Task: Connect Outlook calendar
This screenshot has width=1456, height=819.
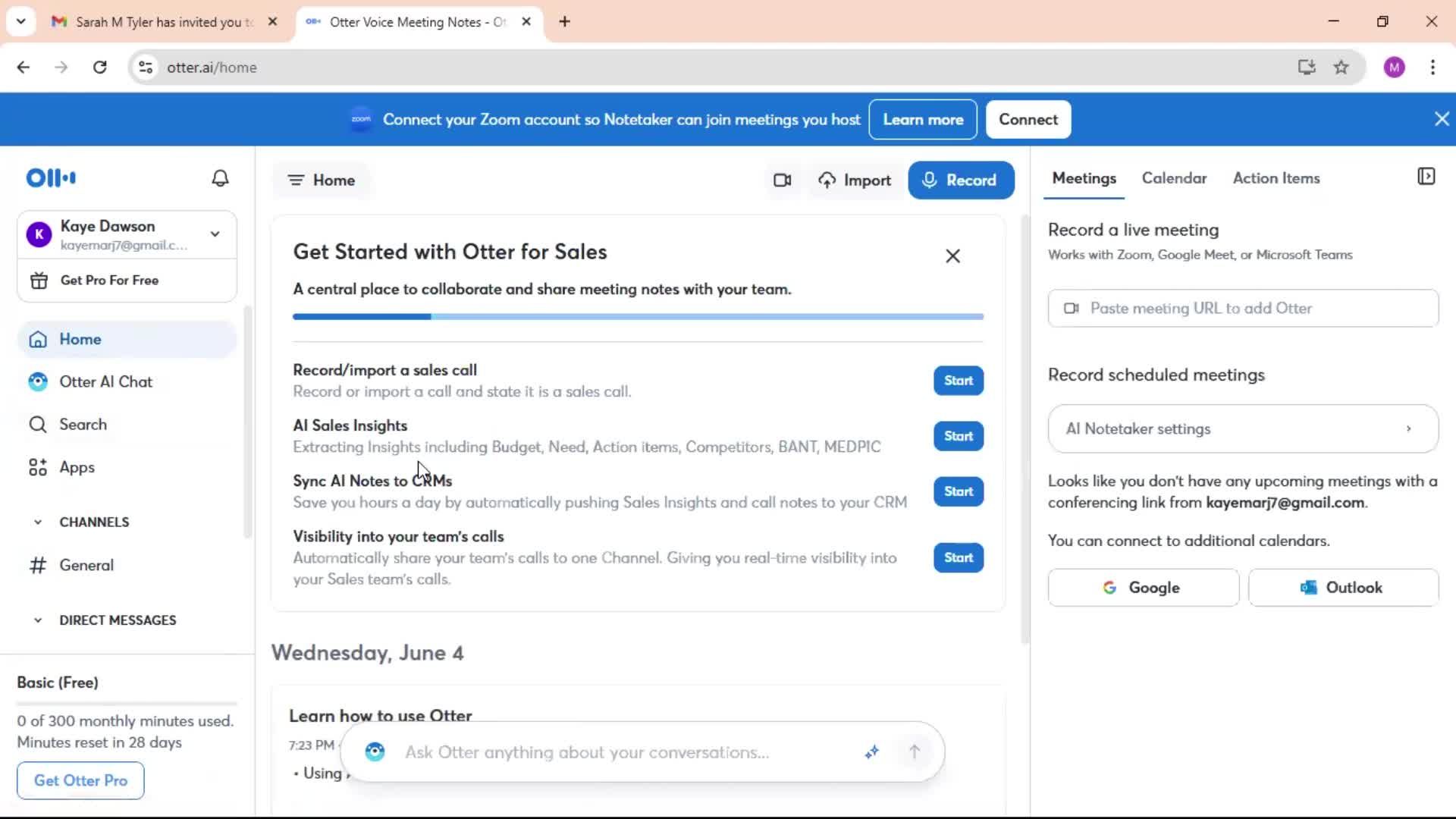Action: (x=1343, y=588)
